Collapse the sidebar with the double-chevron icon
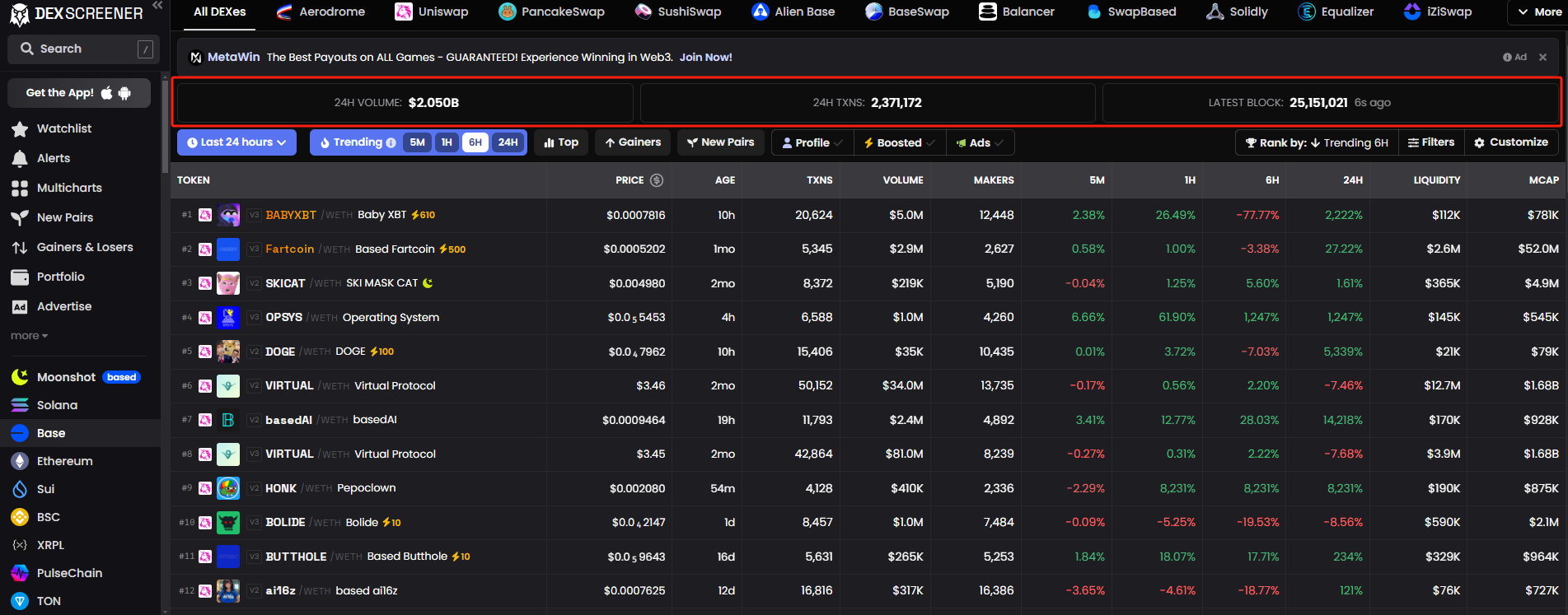This screenshot has height=615, width=1568. point(157,6)
